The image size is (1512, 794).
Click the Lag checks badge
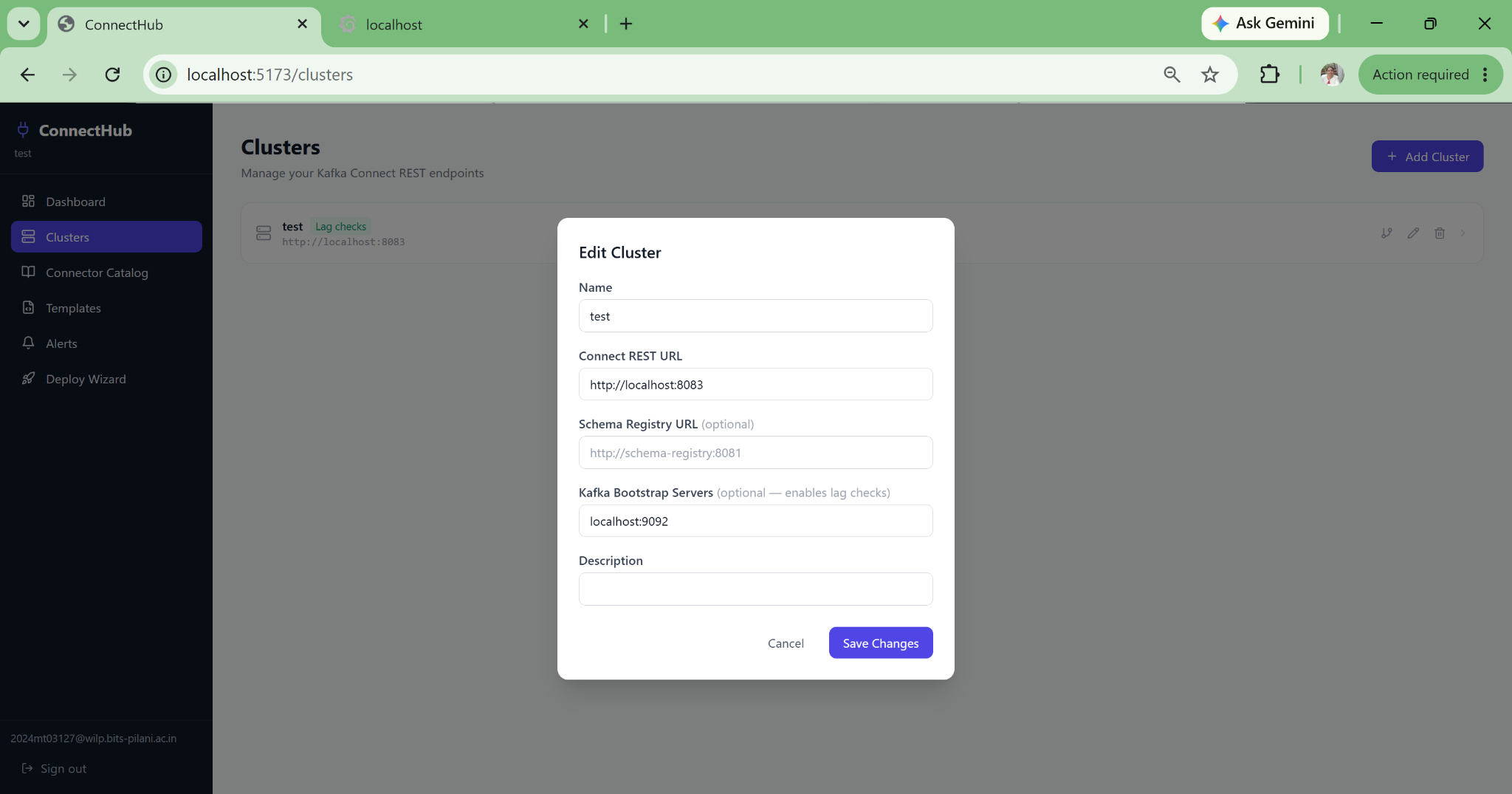tap(340, 226)
